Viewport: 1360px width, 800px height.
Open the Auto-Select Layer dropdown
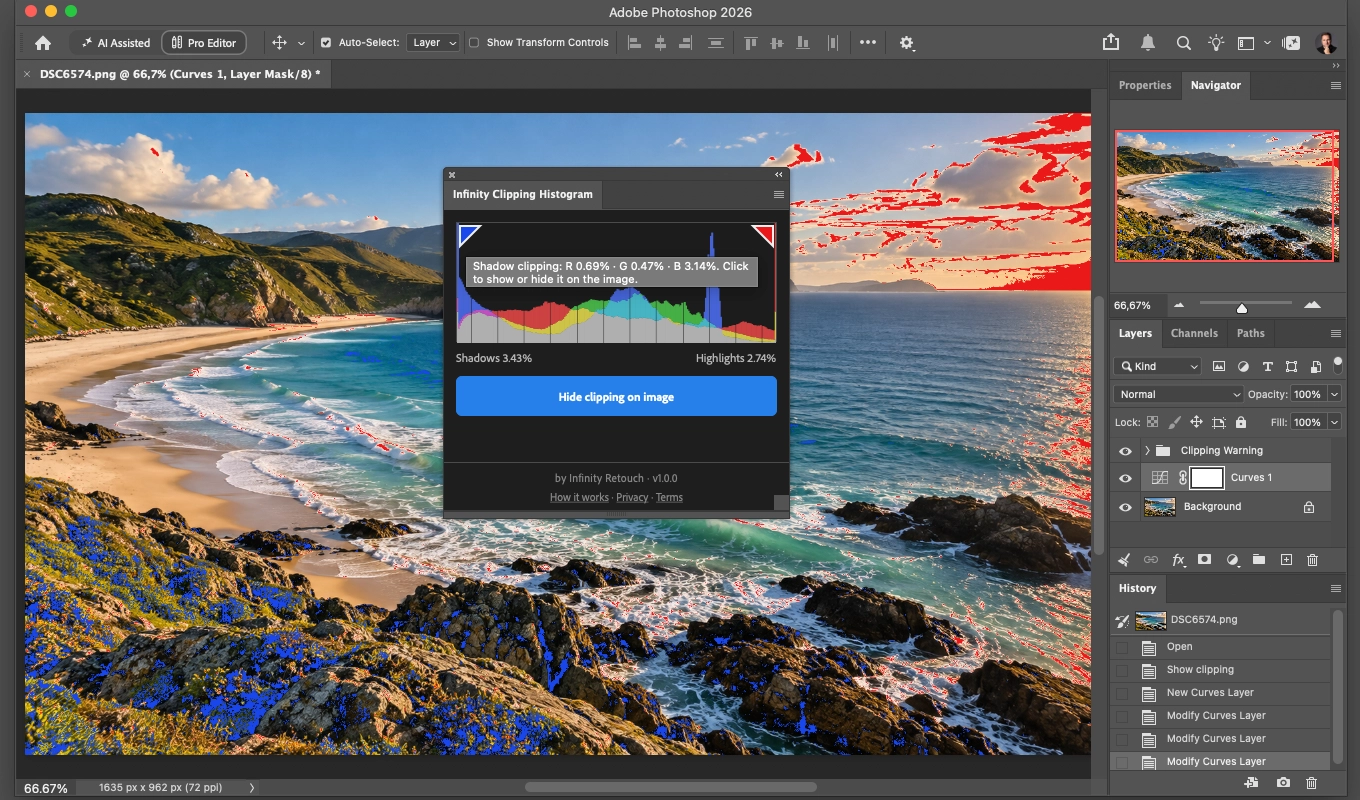pyautogui.click(x=433, y=43)
